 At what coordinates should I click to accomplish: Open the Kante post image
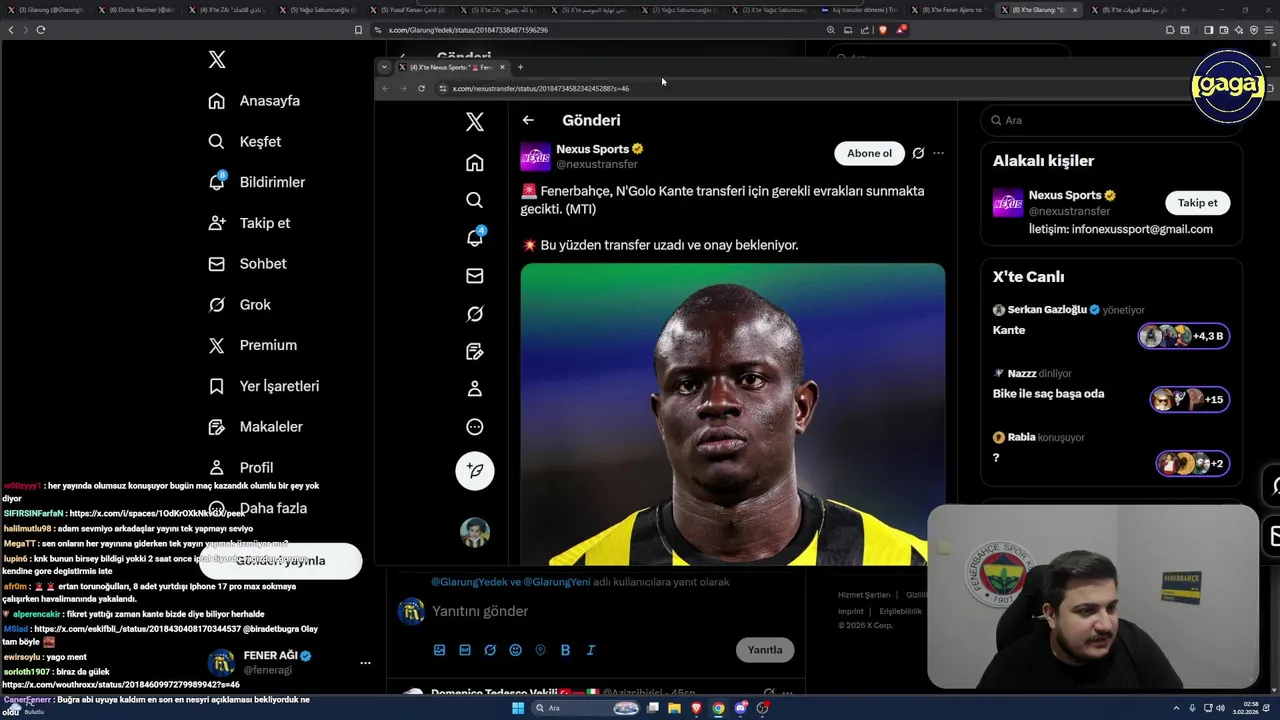pos(732,414)
